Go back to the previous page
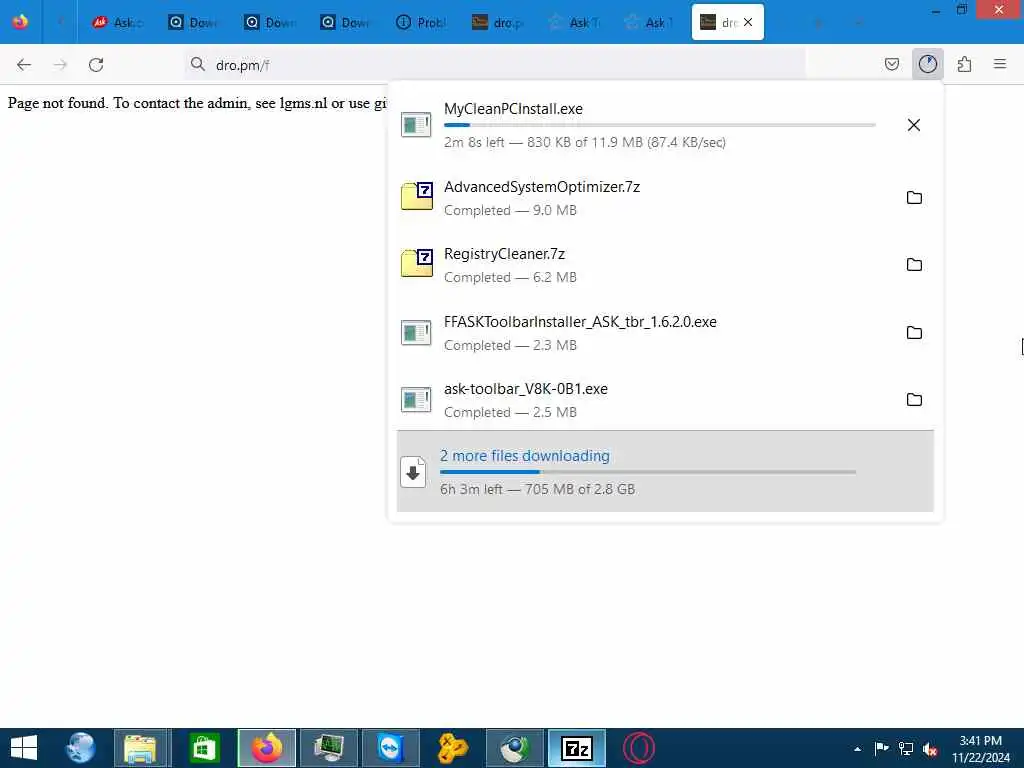 pos(24,65)
